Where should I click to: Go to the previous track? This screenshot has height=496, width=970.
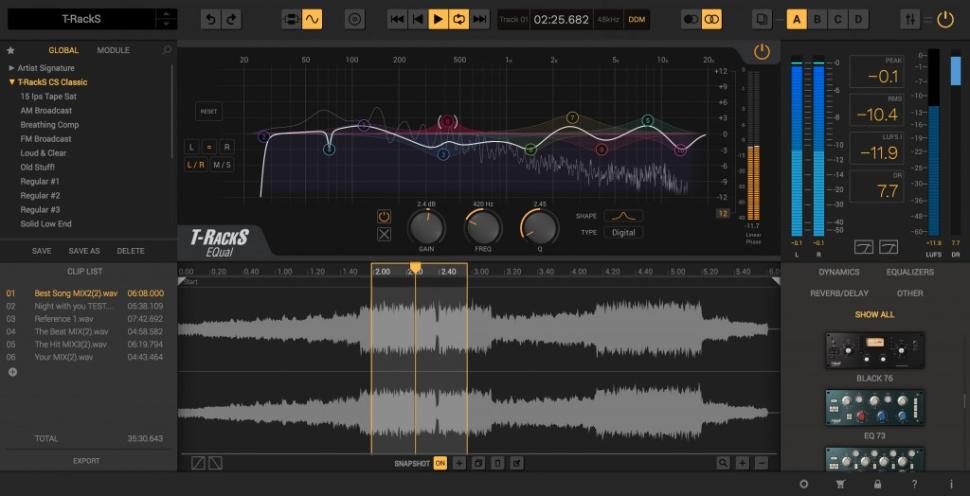418,19
